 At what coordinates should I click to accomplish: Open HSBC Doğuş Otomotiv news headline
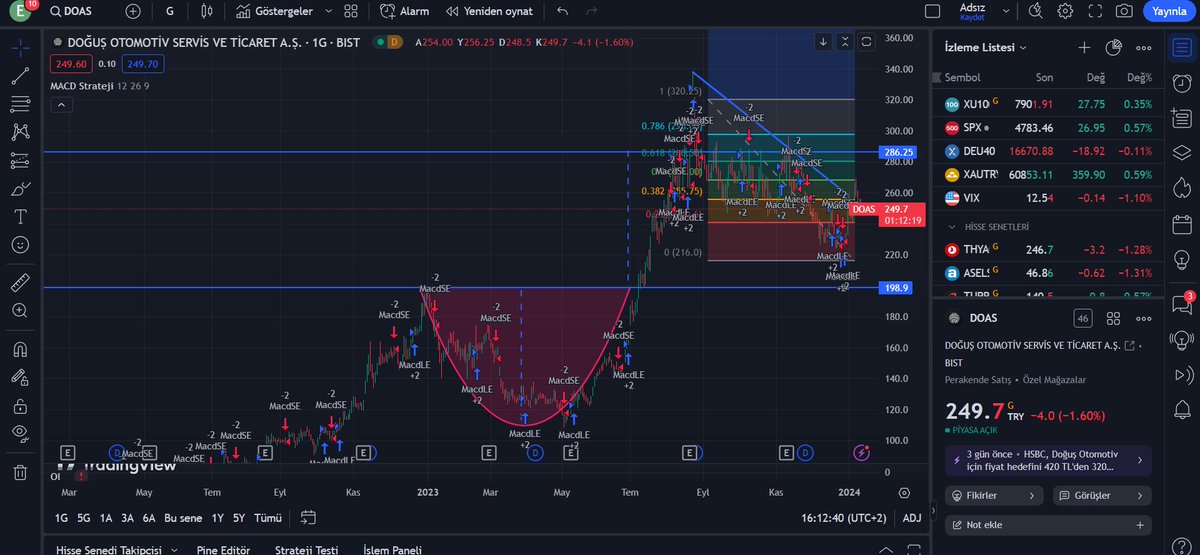[x=1046, y=460]
